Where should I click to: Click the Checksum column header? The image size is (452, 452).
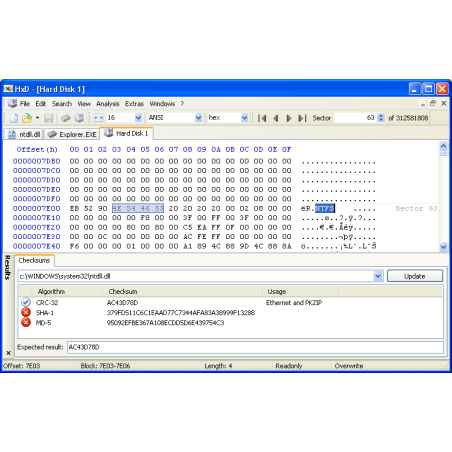coord(183,291)
